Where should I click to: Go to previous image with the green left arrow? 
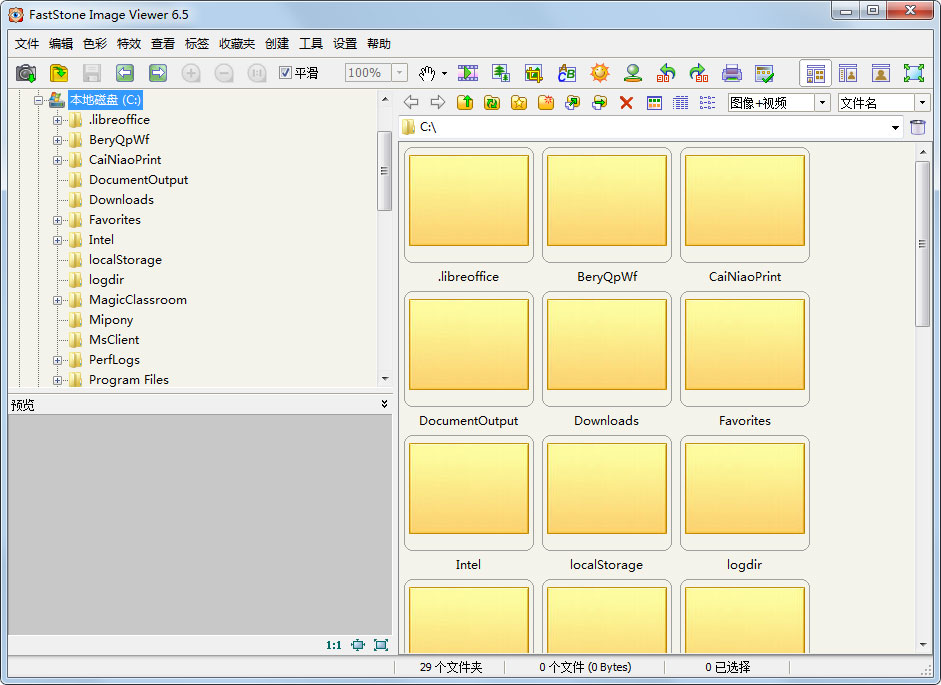click(125, 73)
